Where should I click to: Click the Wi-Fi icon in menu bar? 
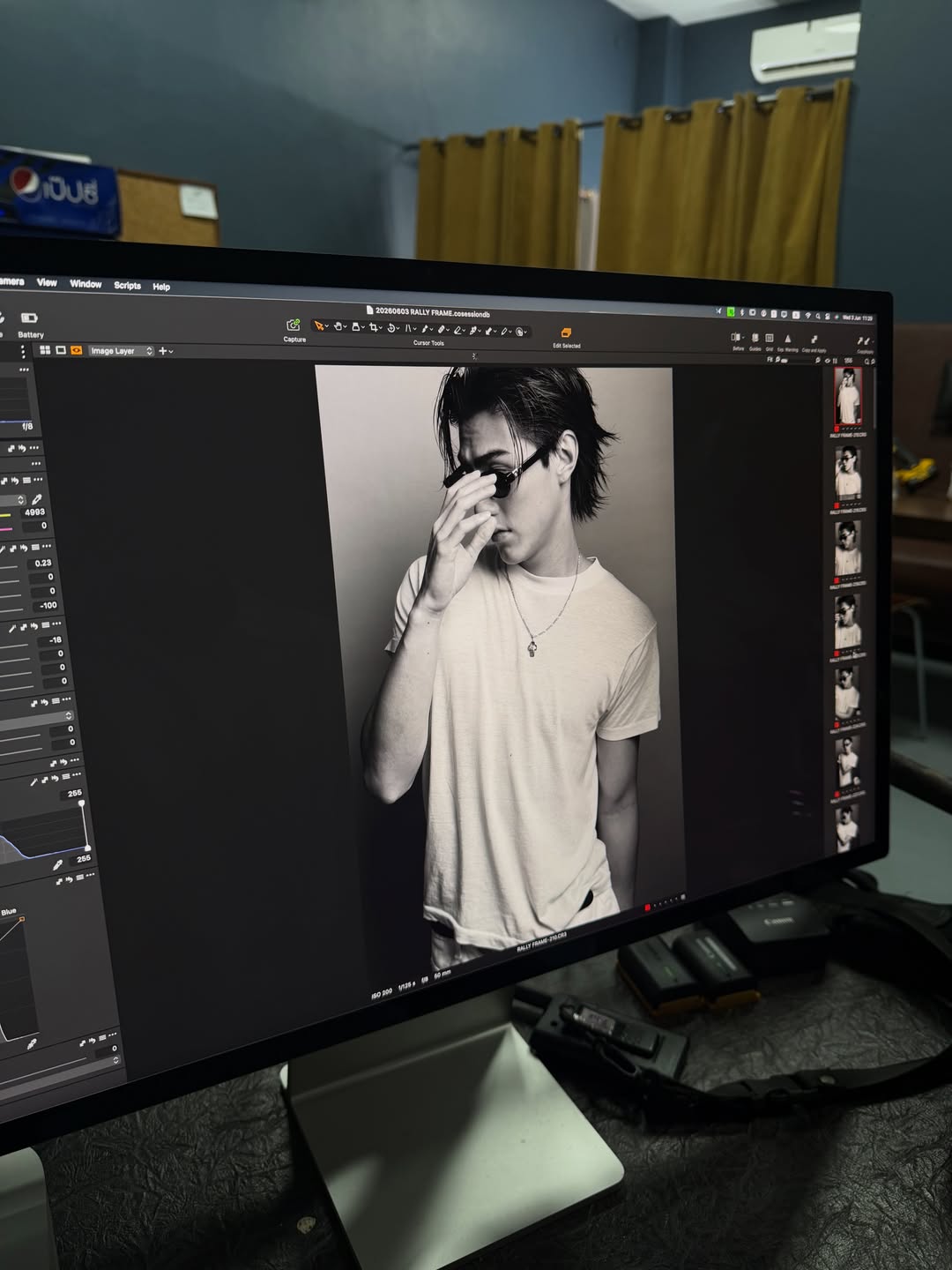point(807,316)
